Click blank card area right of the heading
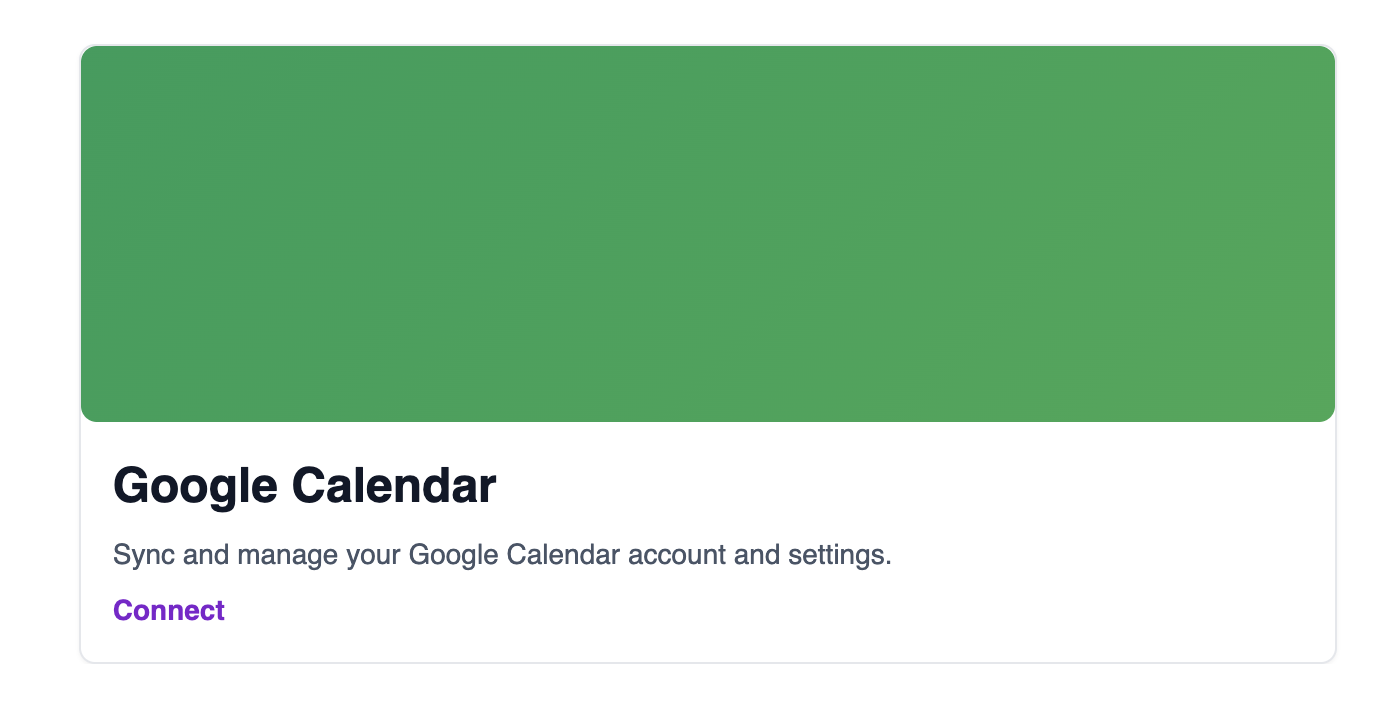 tap(900, 486)
